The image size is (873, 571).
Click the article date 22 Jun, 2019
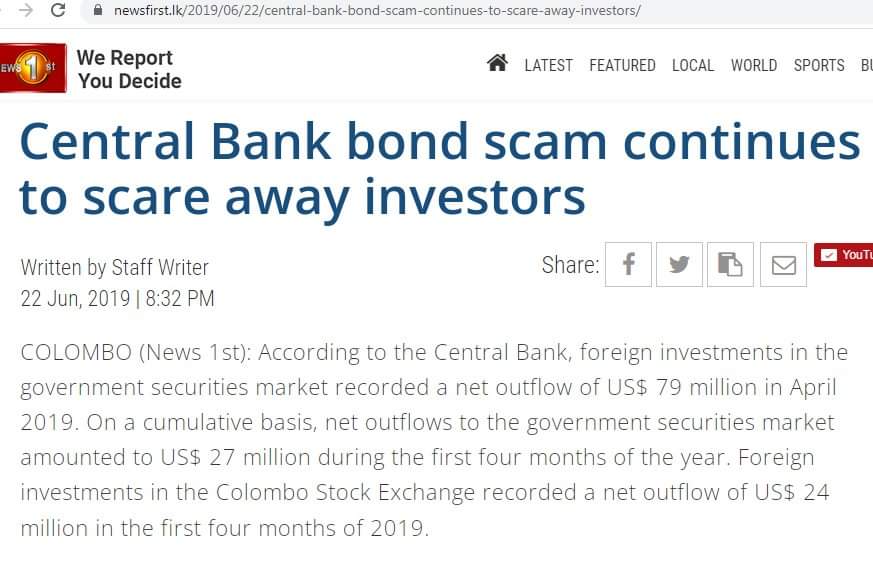pyautogui.click(x=75, y=299)
